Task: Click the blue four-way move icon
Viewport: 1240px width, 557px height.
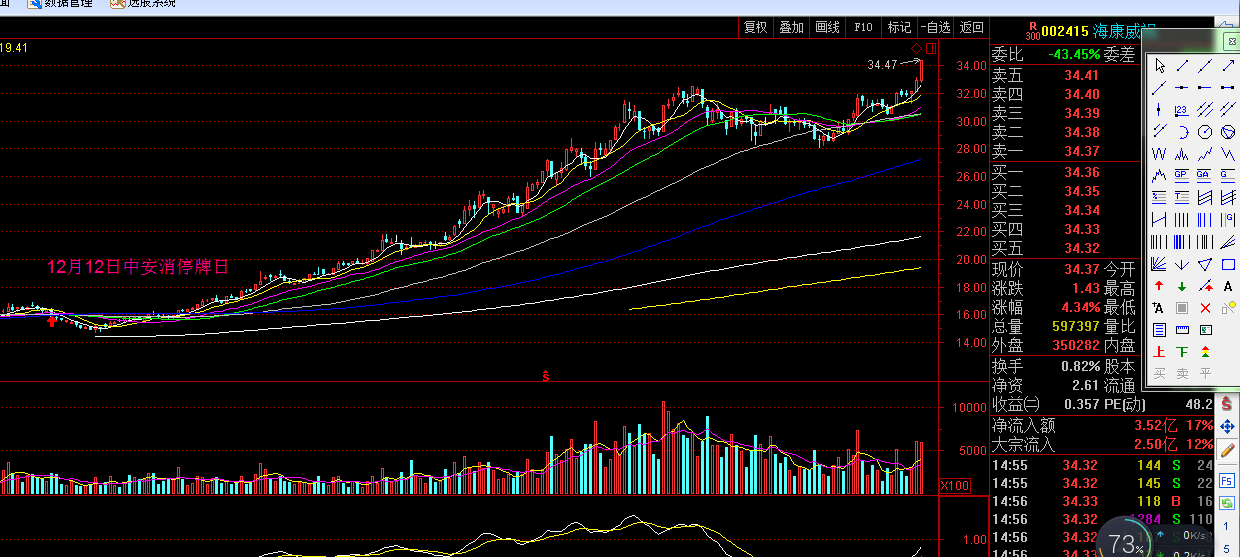Action: [x=1228, y=425]
